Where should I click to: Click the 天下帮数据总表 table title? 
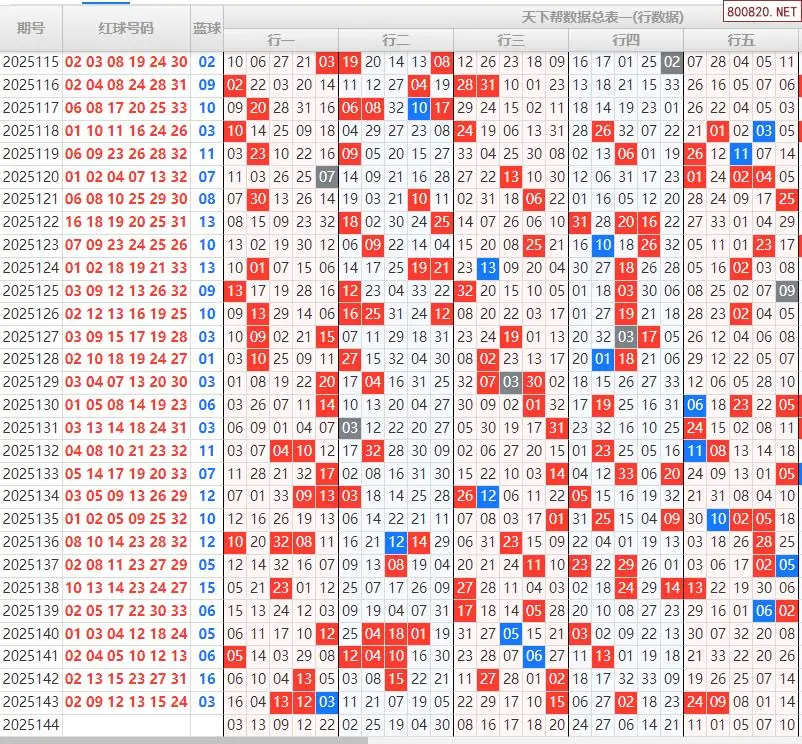pyautogui.click(x=588, y=17)
